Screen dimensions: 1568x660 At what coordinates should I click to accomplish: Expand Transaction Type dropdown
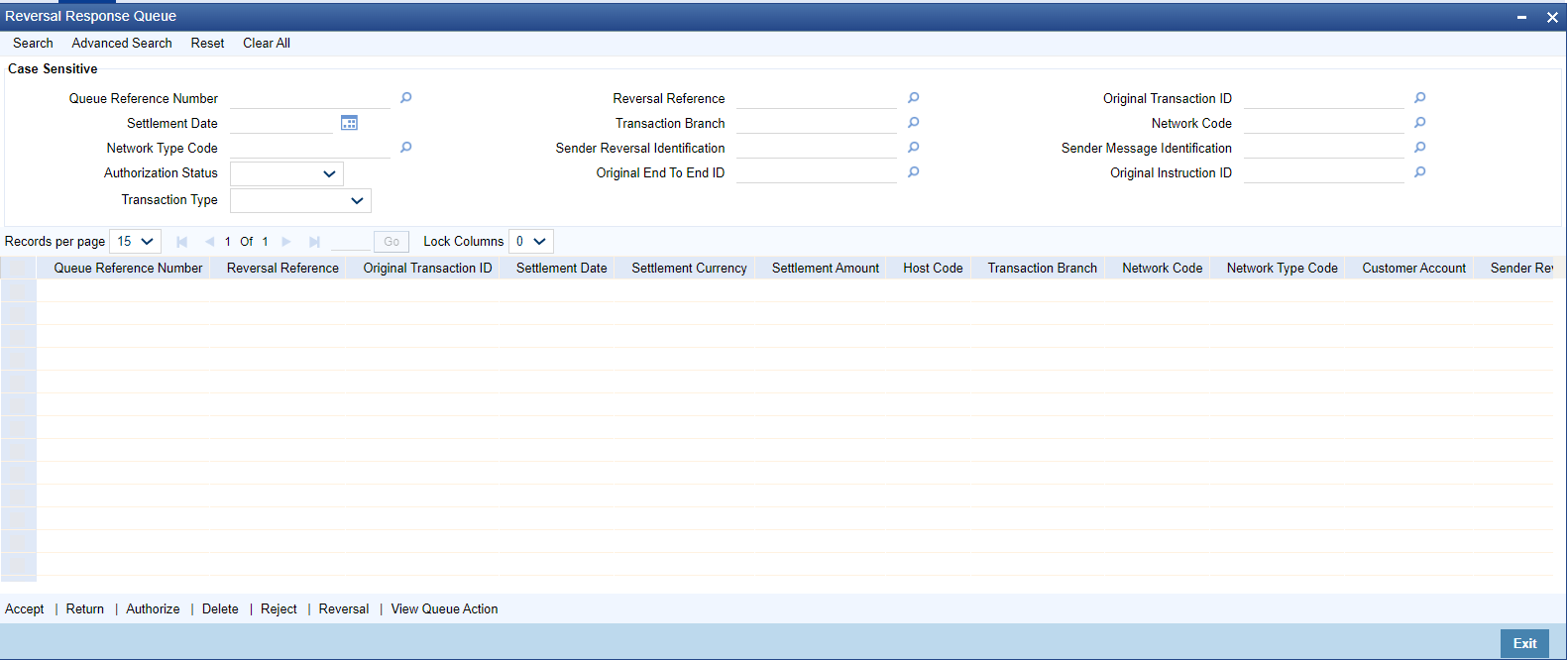click(x=300, y=201)
